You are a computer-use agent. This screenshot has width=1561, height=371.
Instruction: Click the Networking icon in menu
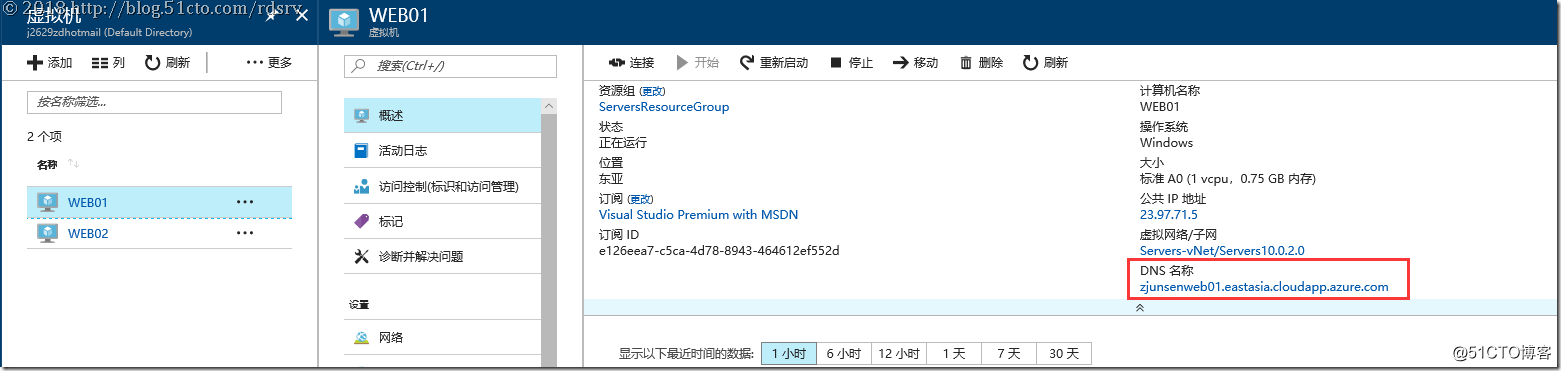361,337
